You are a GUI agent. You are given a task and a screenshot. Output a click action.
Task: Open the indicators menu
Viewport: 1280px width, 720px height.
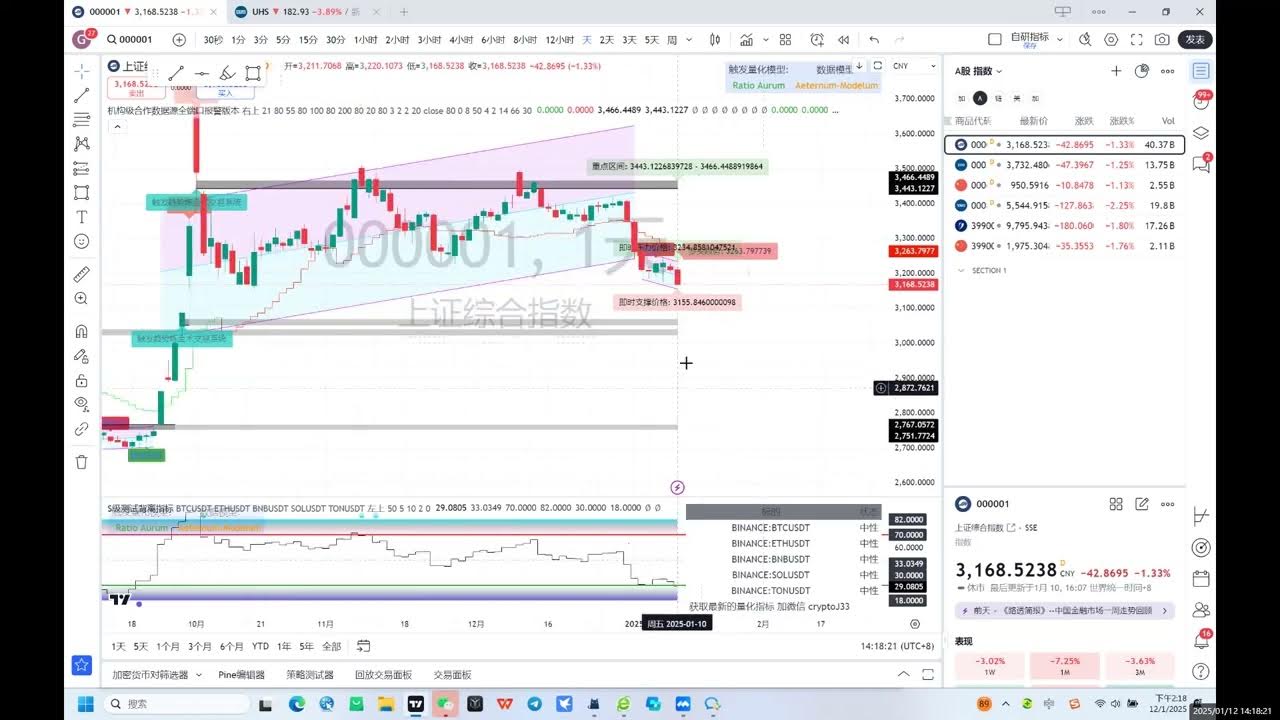coord(746,40)
